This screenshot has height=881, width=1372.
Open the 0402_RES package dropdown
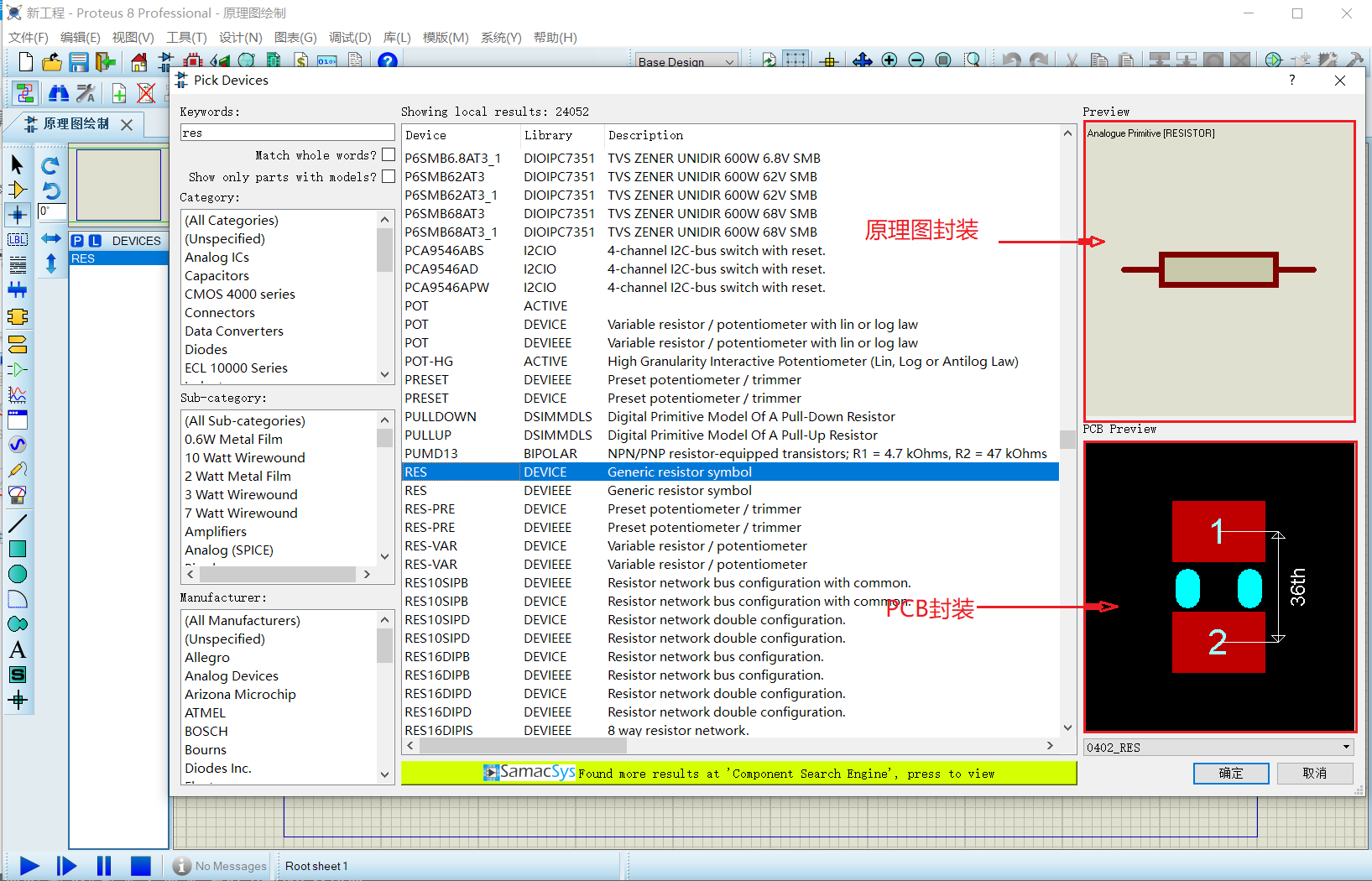click(x=1346, y=747)
